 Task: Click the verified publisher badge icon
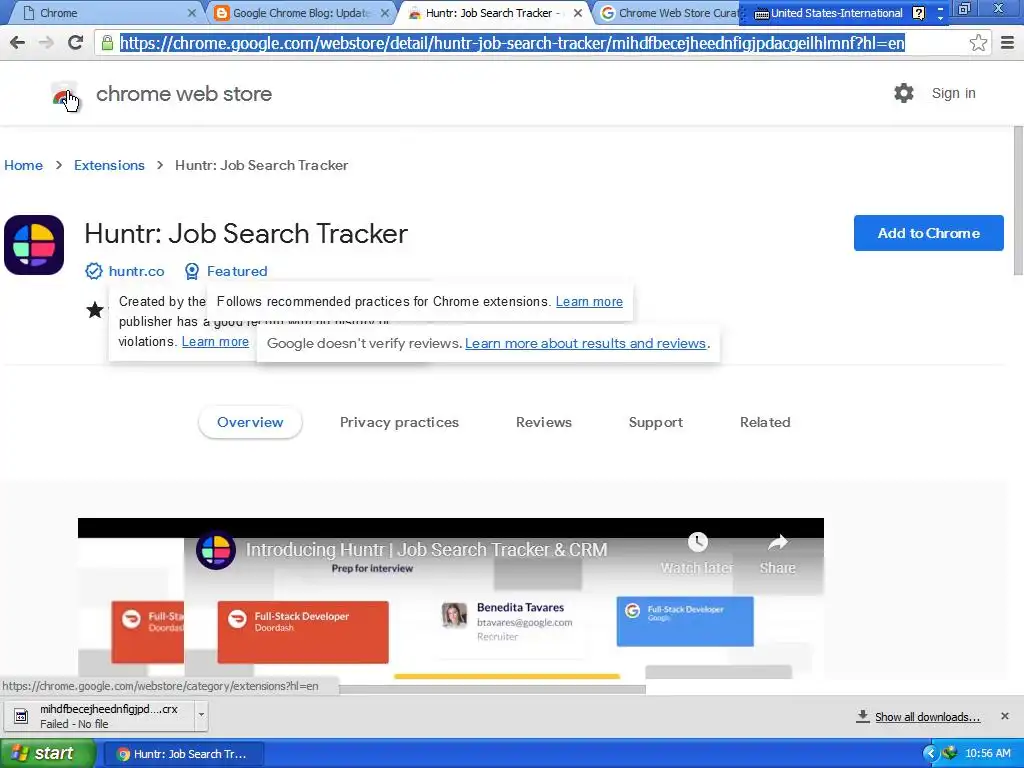[x=93, y=271]
